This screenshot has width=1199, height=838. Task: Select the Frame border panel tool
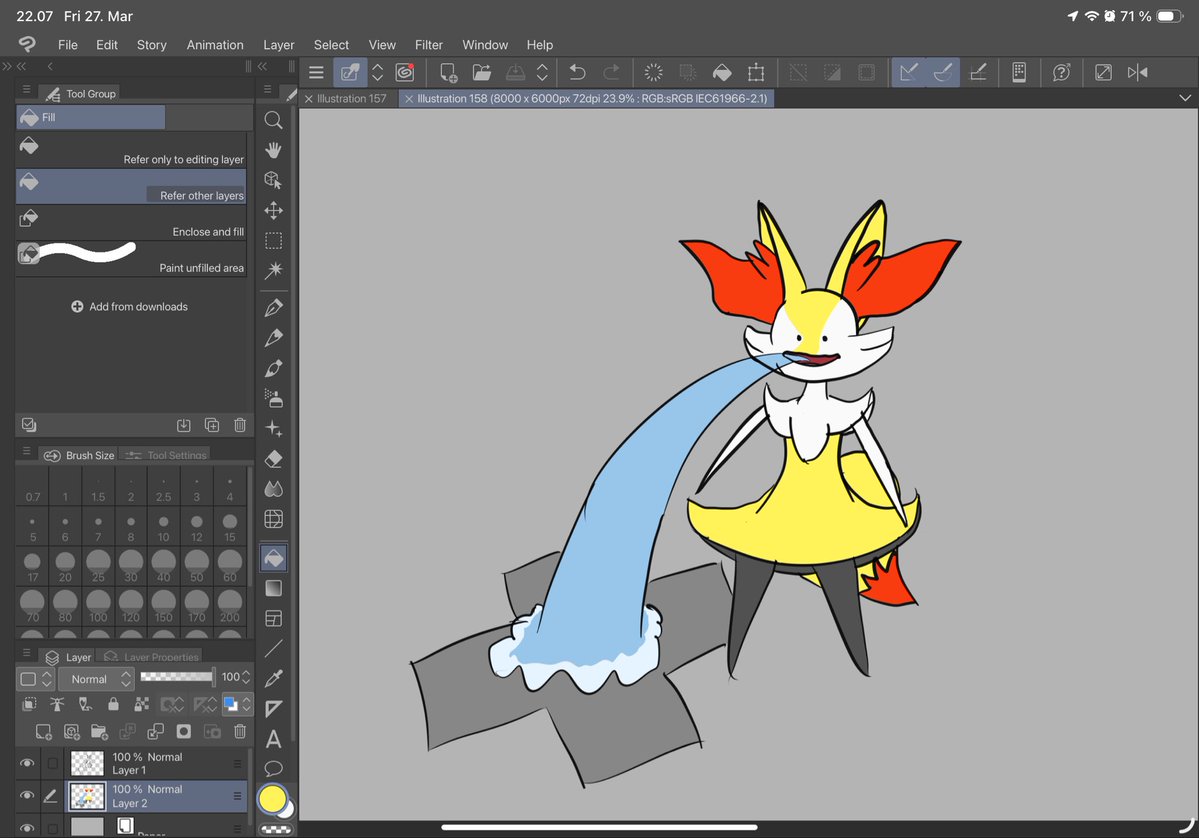pos(273,618)
